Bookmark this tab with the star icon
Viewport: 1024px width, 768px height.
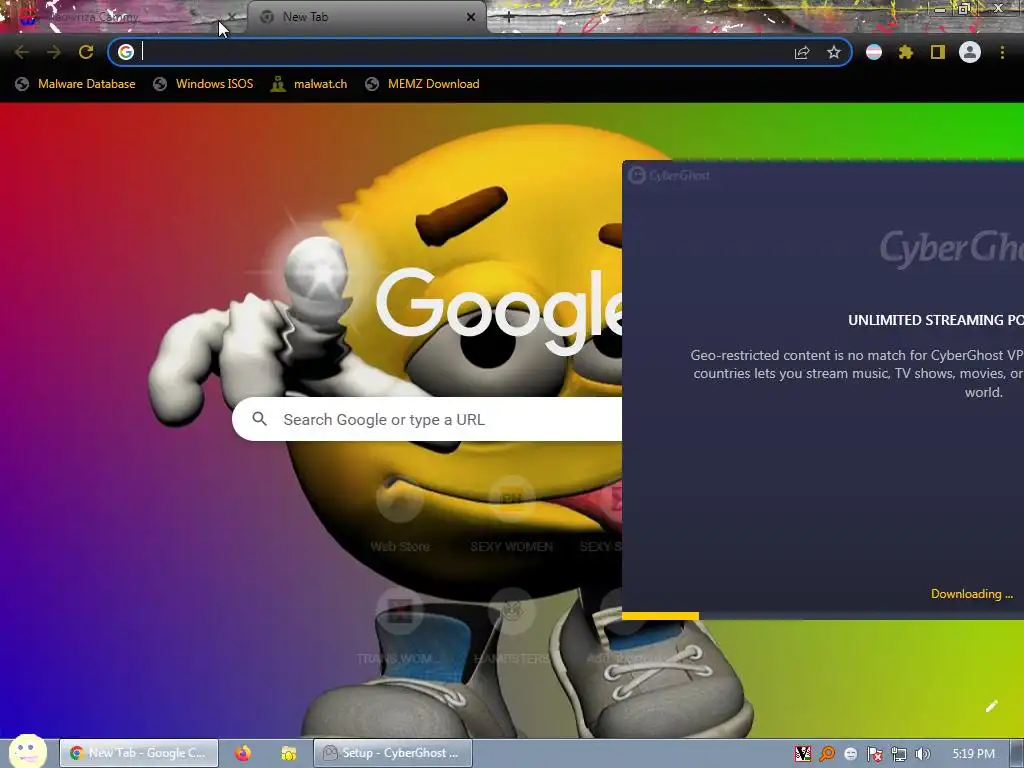(833, 52)
